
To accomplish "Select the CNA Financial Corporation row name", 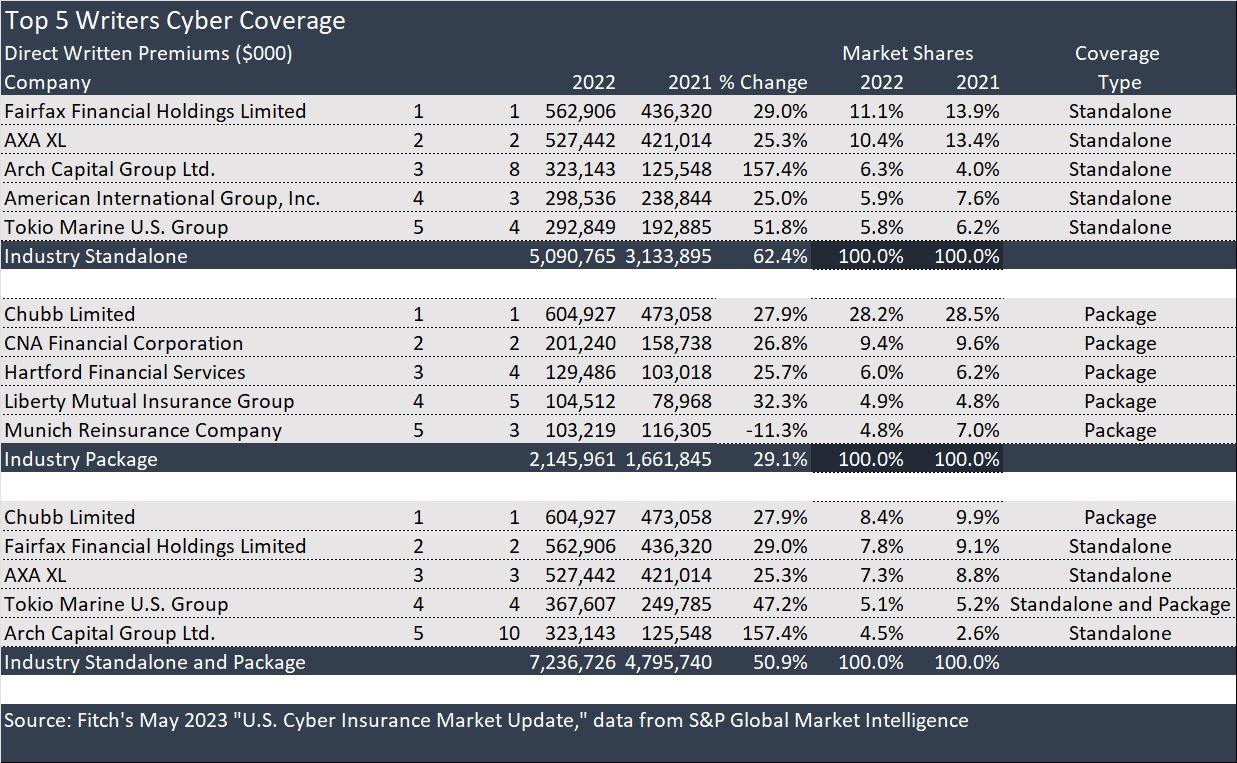I will pos(124,343).
